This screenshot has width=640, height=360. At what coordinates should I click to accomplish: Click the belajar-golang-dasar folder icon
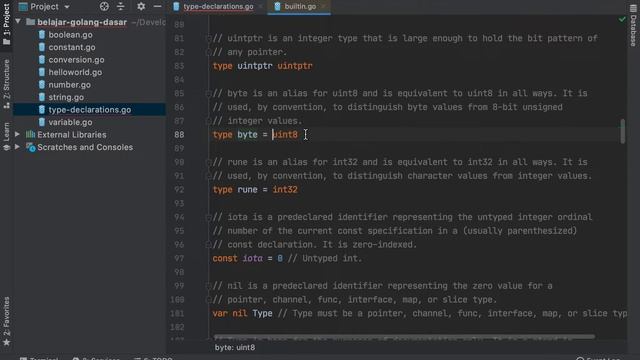(x=31, y=22)
